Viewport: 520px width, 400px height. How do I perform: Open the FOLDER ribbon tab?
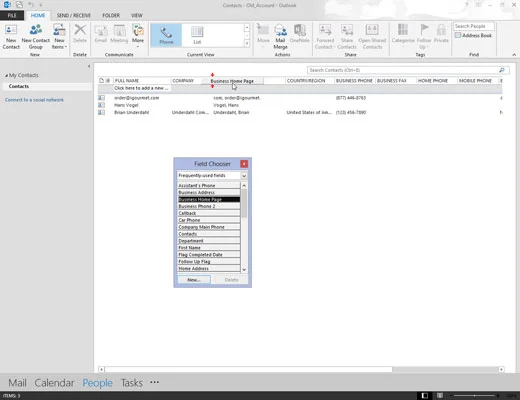click(111, 15)
